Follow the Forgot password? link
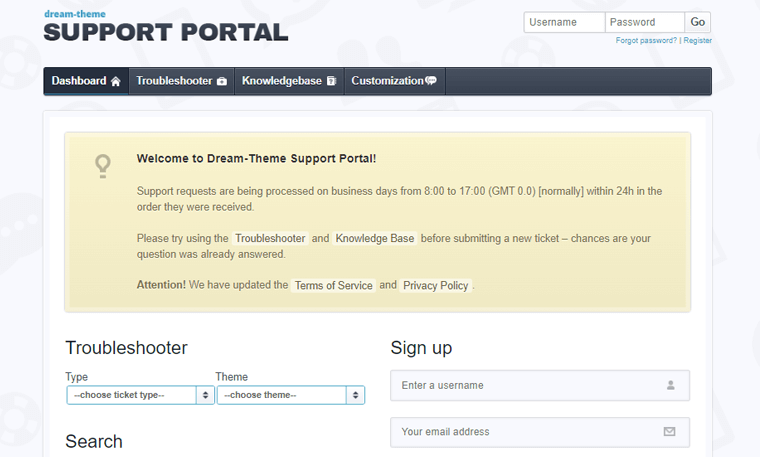The height and width of the screenshot is (457, 760). tap(646, 41)
